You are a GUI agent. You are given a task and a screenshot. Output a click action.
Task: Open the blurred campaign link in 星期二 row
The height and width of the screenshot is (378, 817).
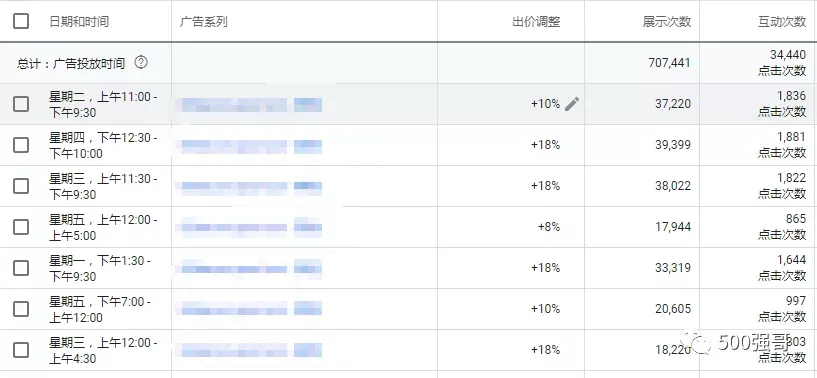point(249,105)
